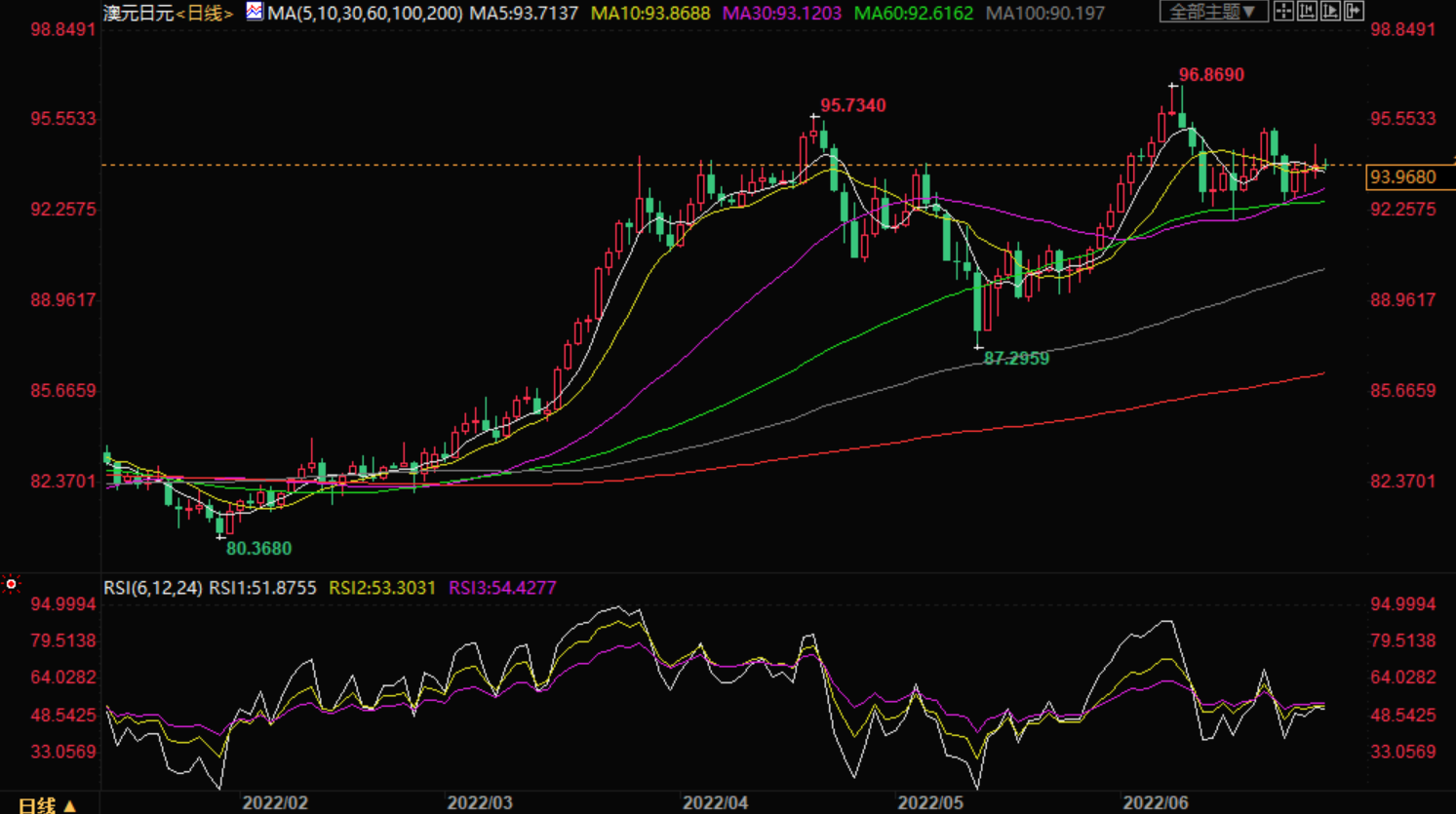
Task: Click the 94.9994 RSI left axis label
Action: tap(63, 604)
